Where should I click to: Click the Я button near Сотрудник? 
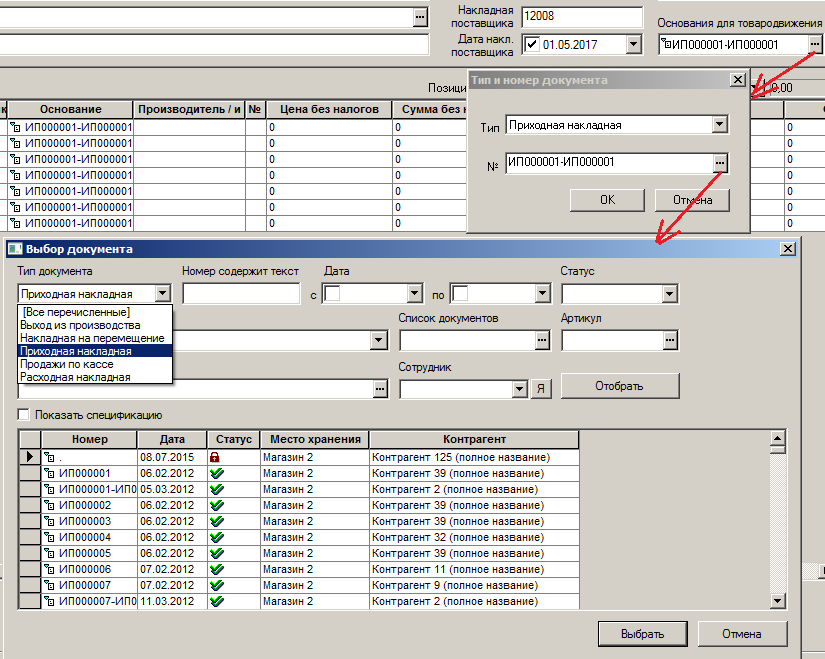click(541, 389)
